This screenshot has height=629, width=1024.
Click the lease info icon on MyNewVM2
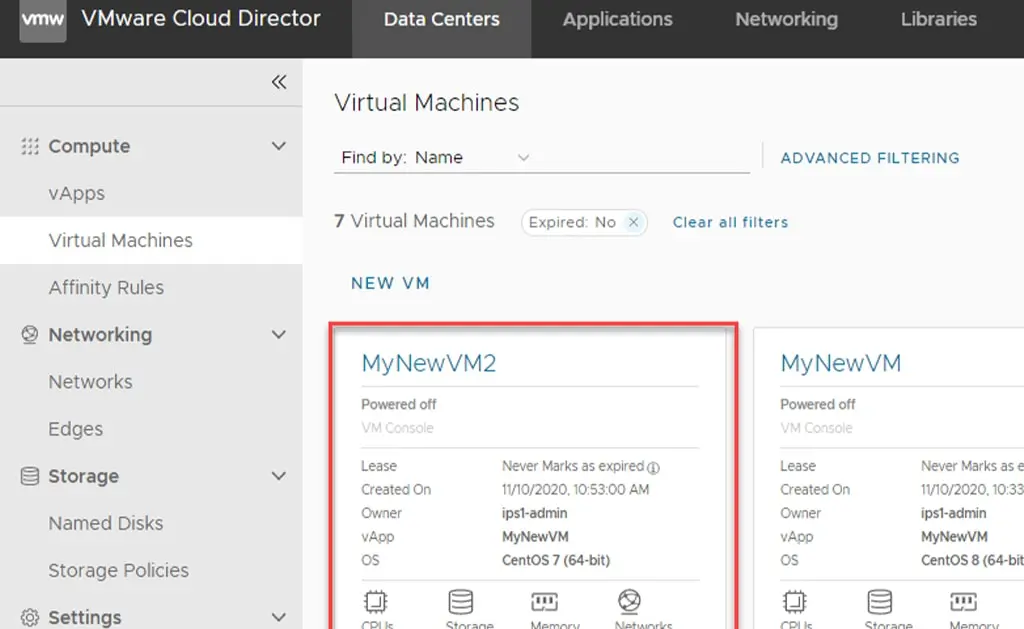click(654, 467)
